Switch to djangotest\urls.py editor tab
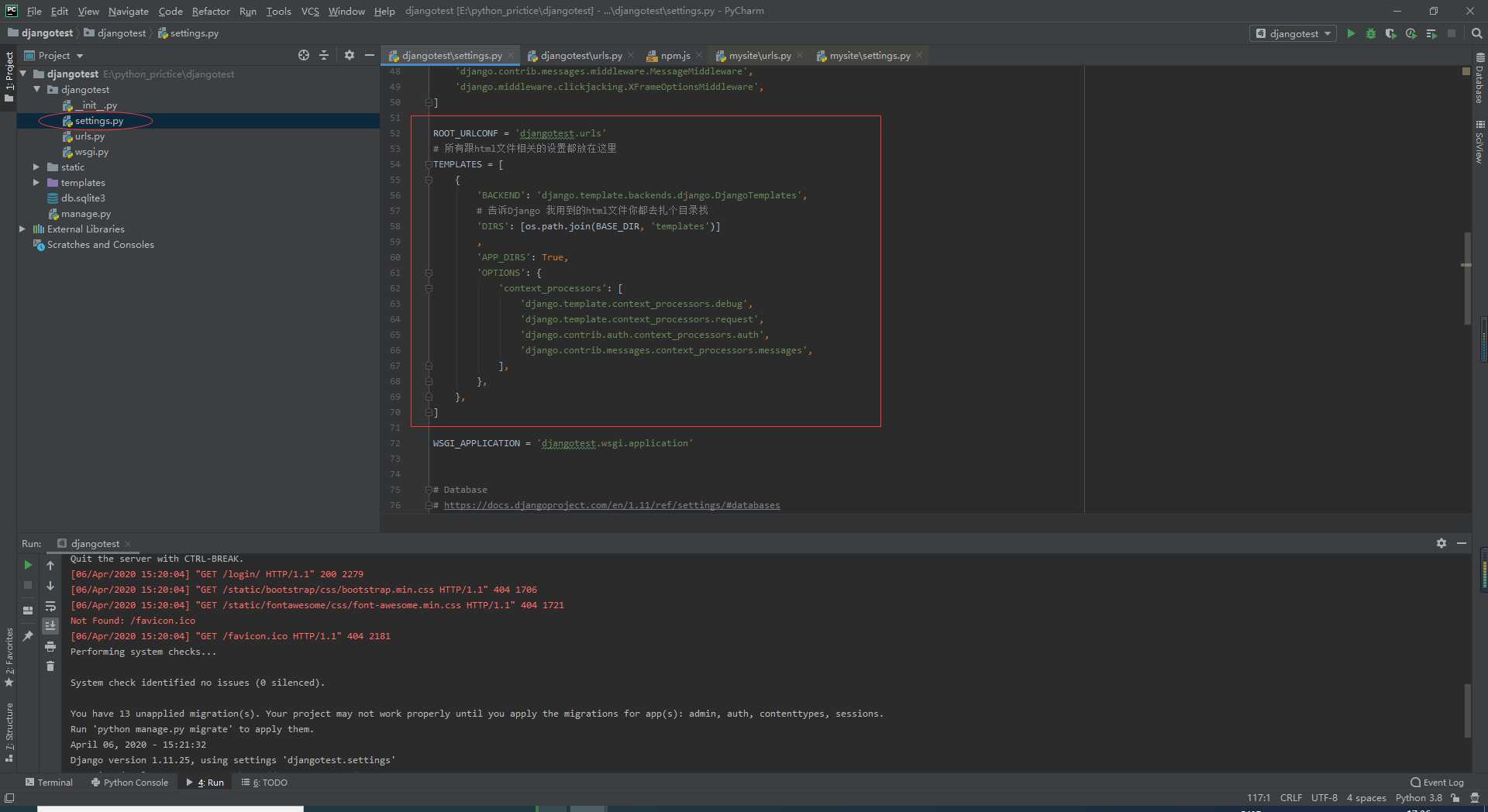The height and width of the screenshot is (812, 1488). click(580, 55)
